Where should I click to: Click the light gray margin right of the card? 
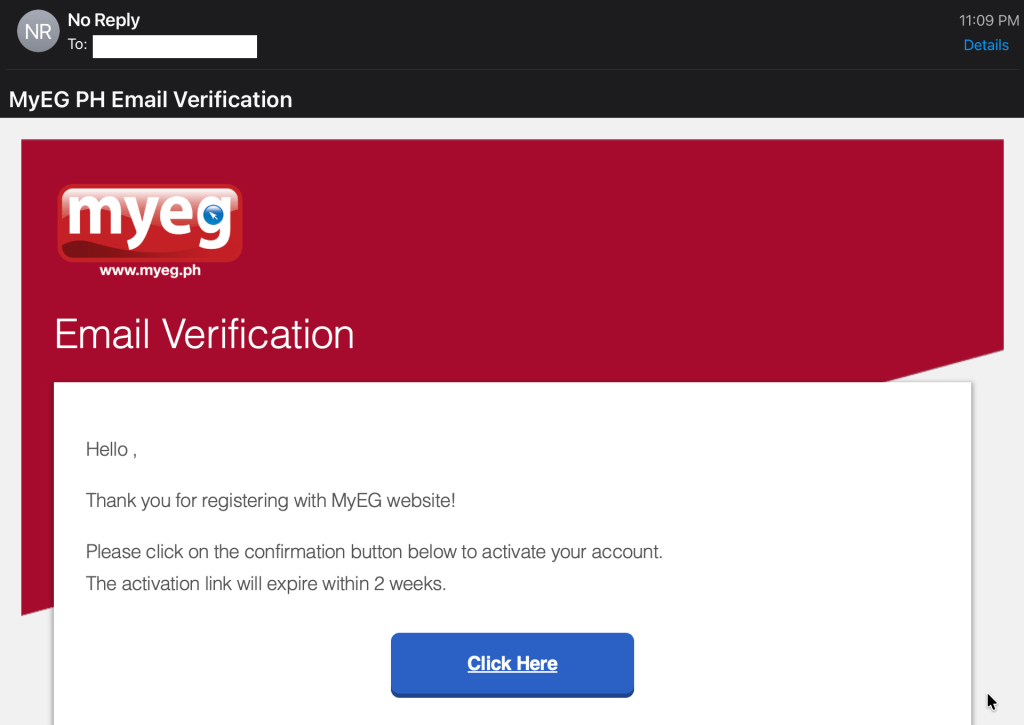pos(1000,520)
